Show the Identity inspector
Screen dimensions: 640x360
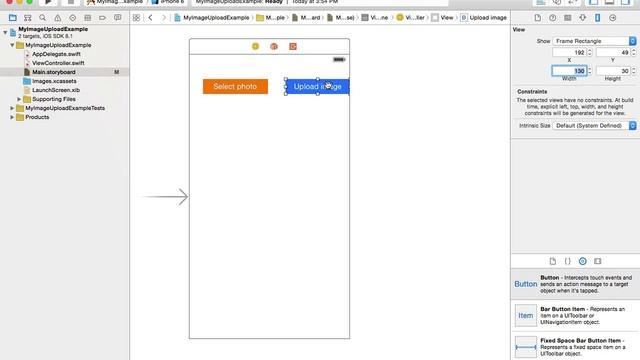[567, 18]
